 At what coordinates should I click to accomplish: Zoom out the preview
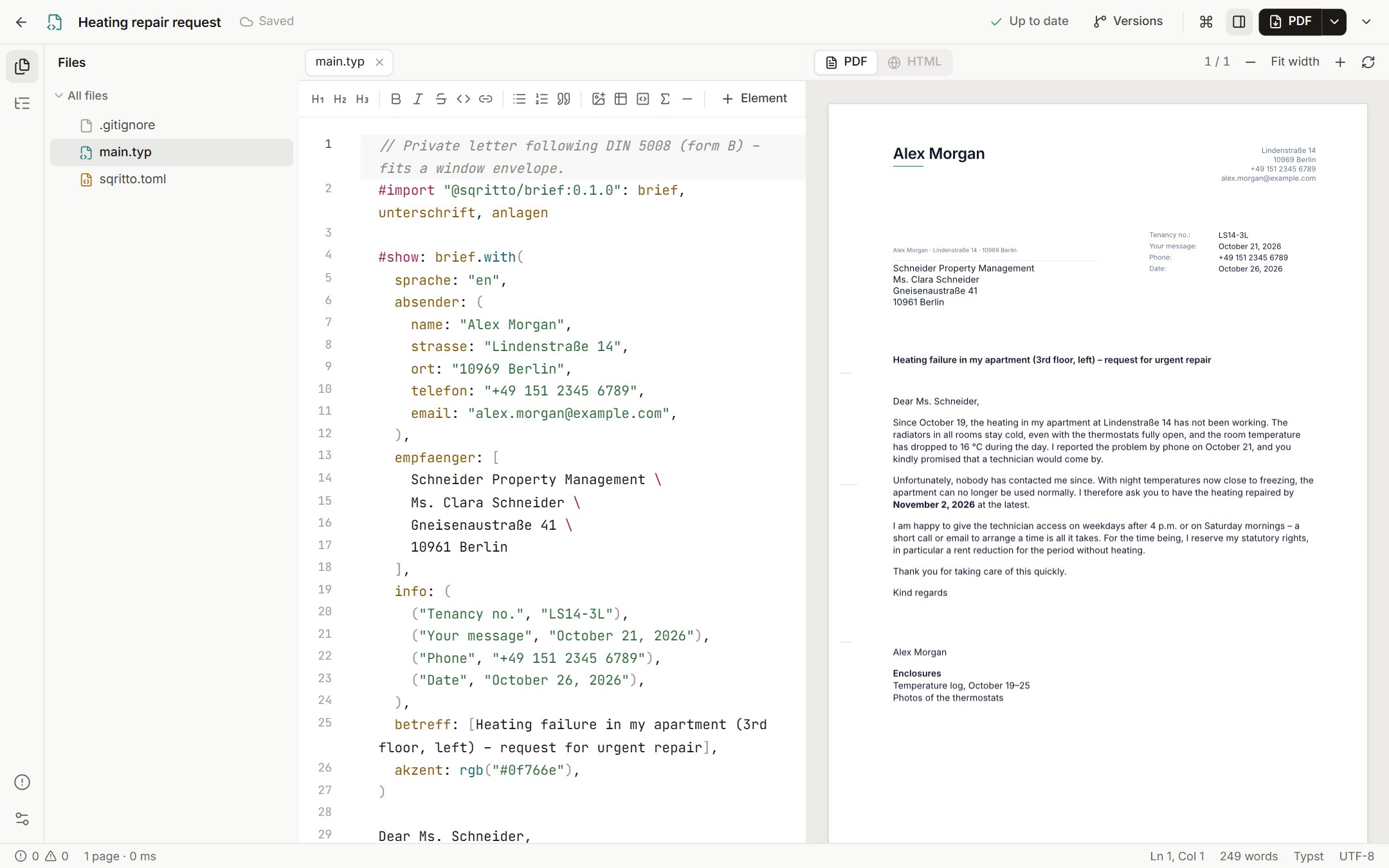[1250, 62]
